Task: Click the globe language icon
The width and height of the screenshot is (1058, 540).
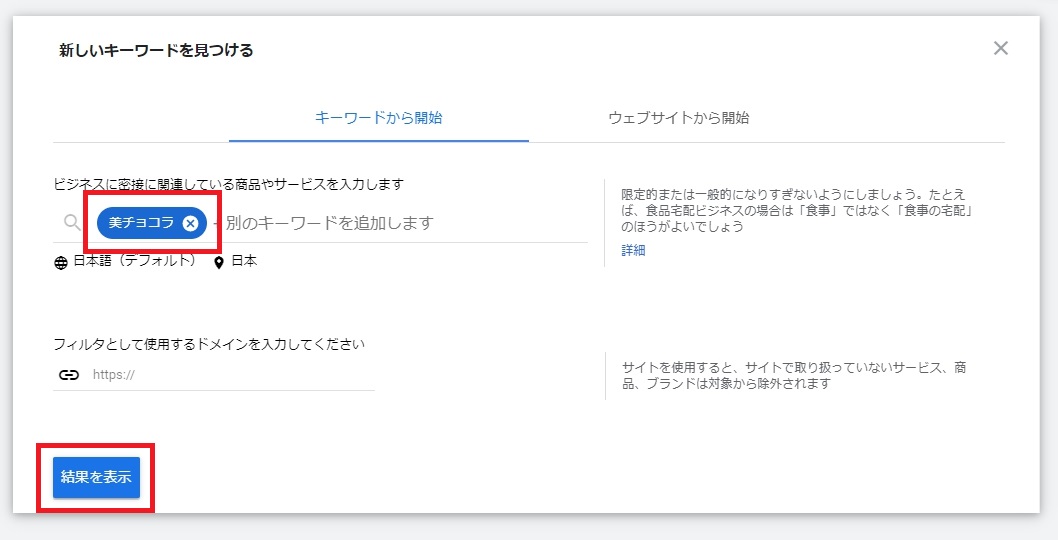Action: [62, 262]
